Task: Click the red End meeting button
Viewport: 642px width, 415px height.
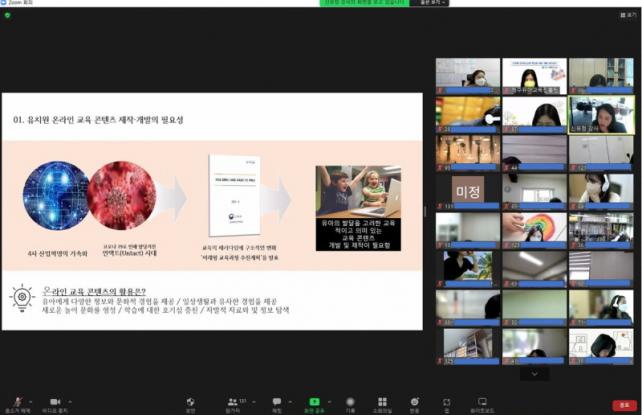Action: [x=624, y=403]
